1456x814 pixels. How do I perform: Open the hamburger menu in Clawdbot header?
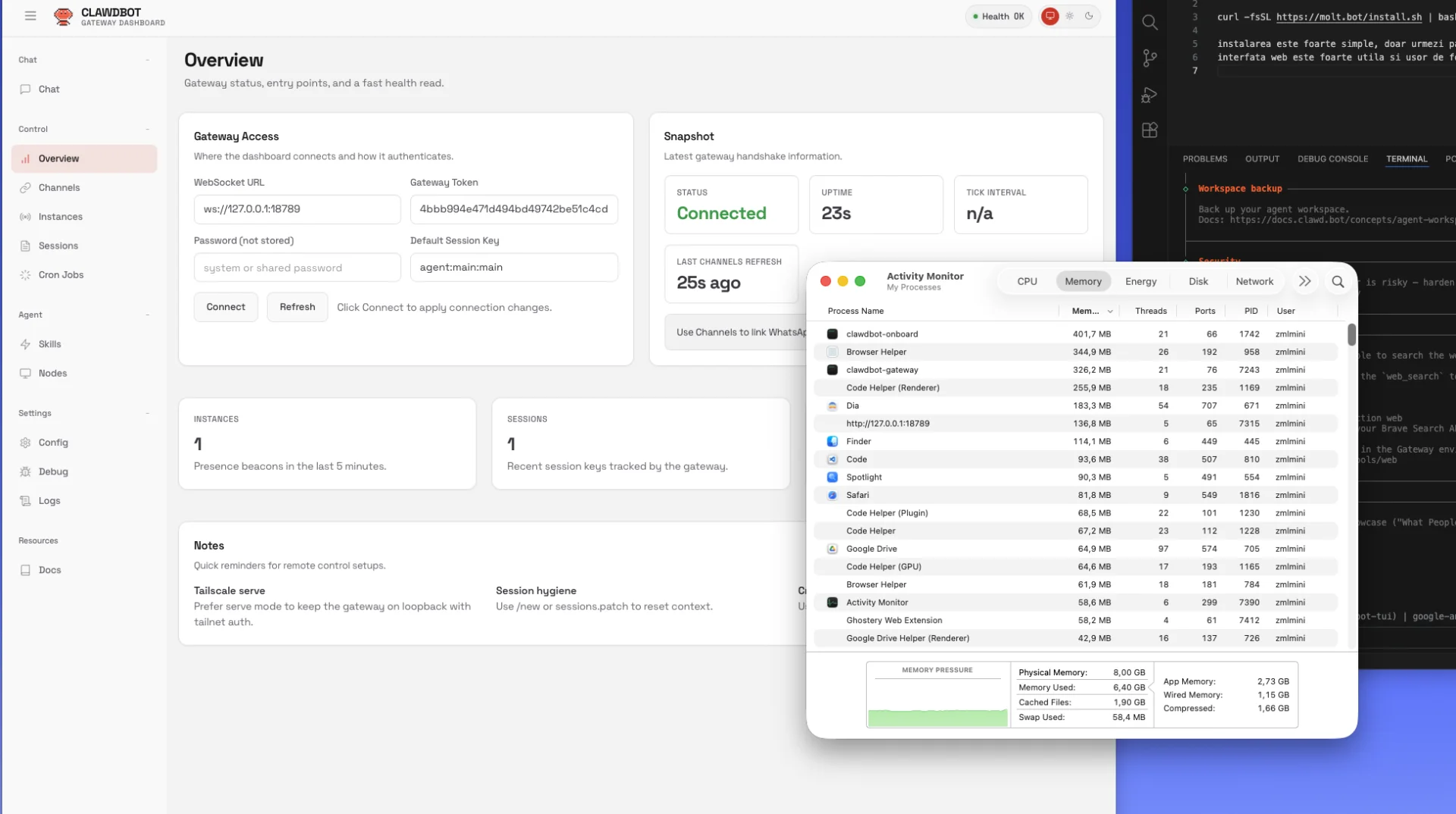pos(30,15)
